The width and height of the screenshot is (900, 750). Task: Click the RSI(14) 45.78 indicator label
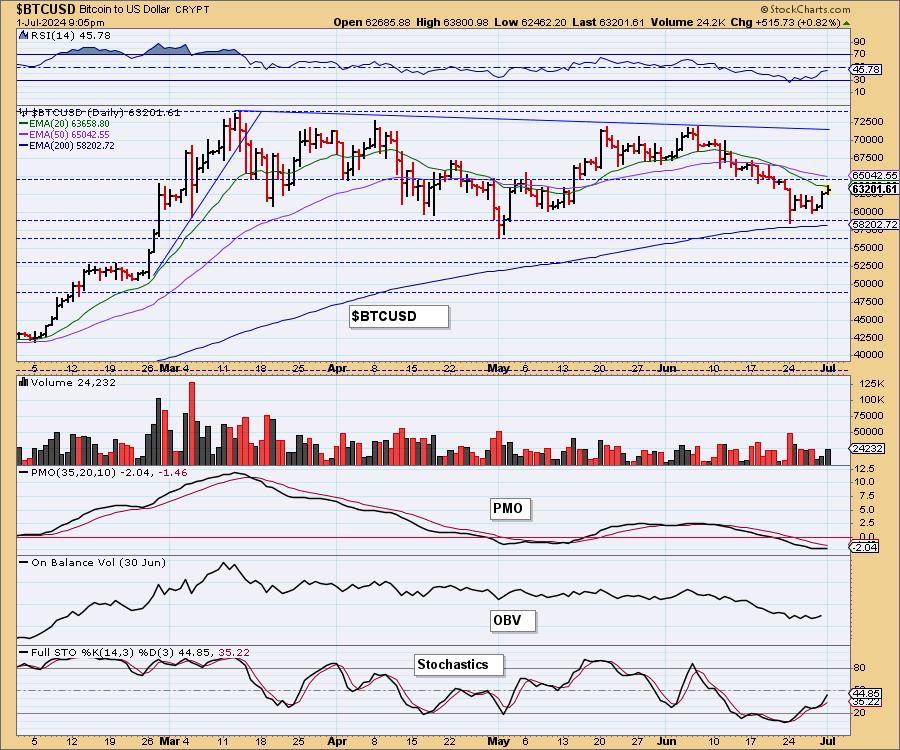[69, 36]
